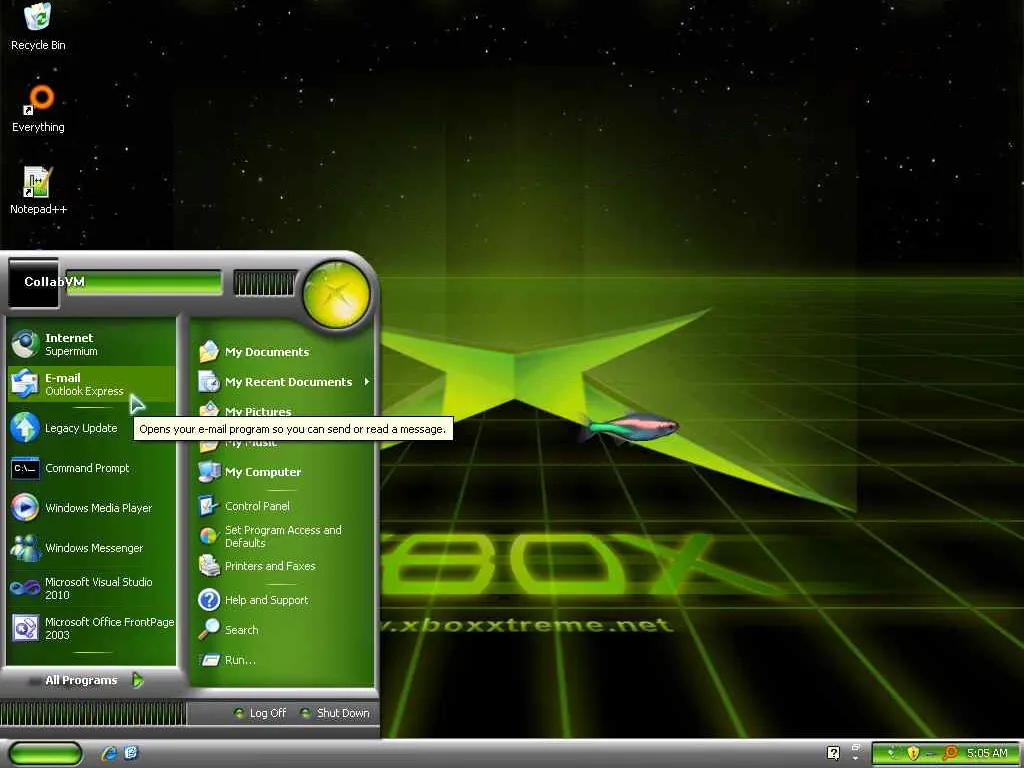The height and width of the screenshot is (768, 1024).
Task: Click Shut Down button
Action: (335, 713)
